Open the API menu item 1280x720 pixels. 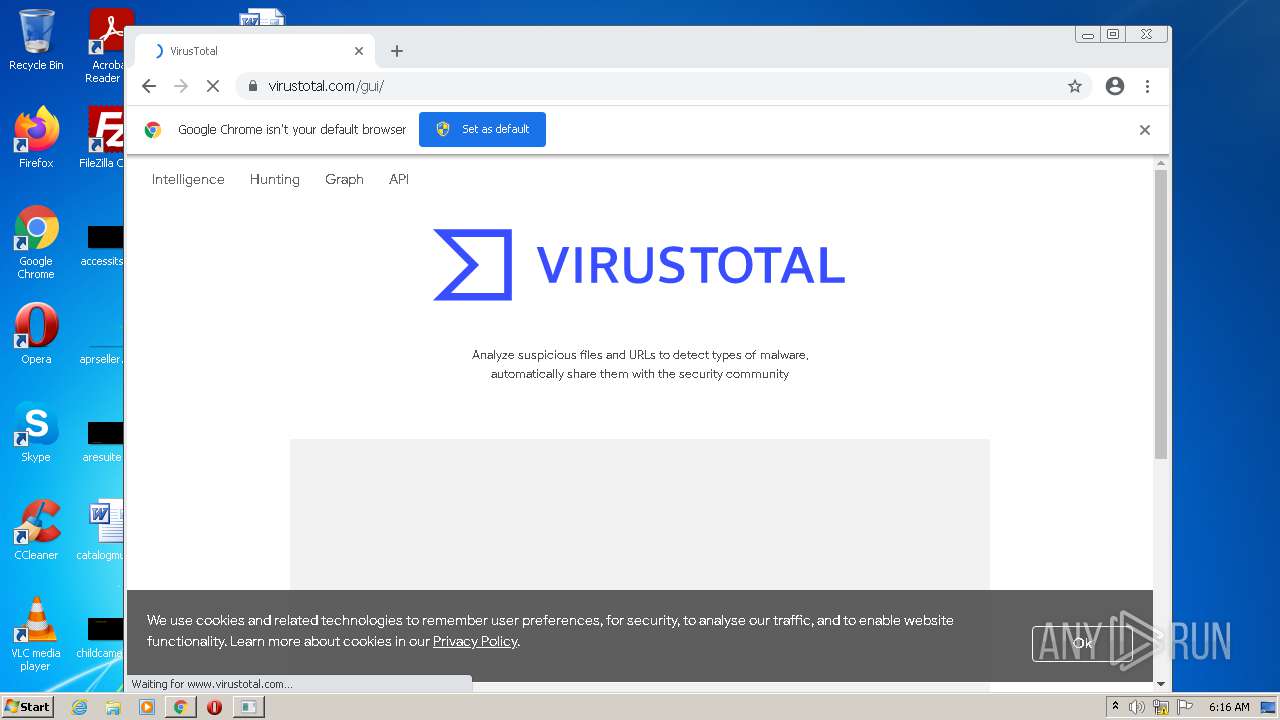[399, 179]
